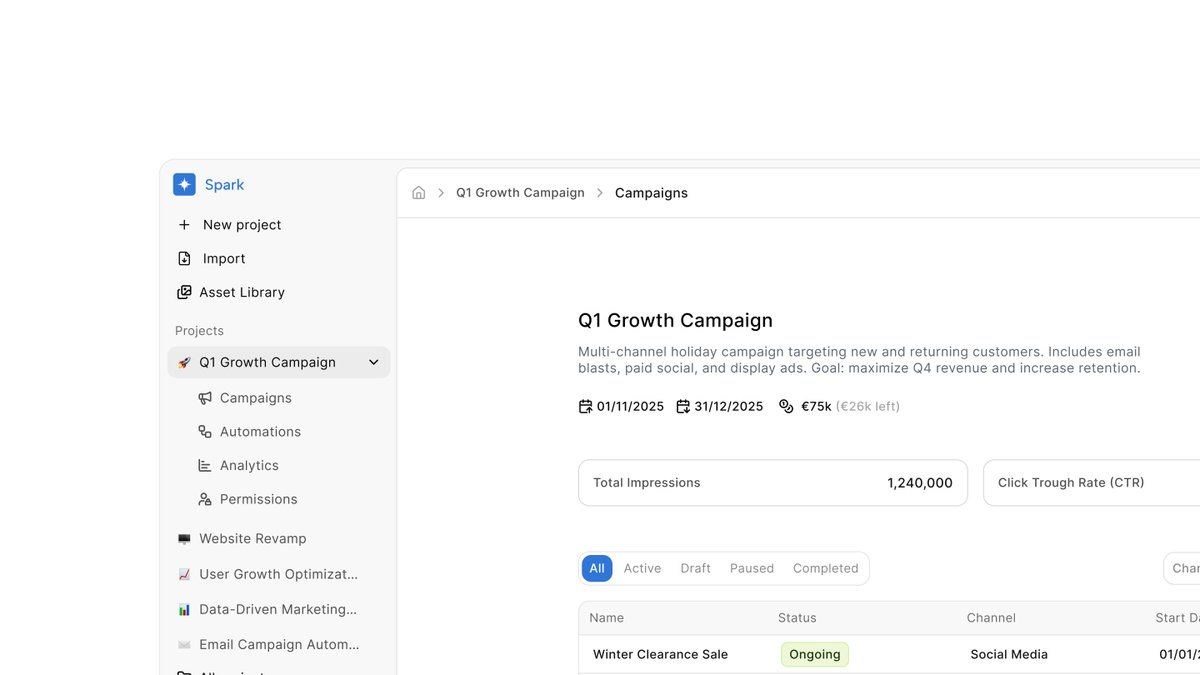Click the Permissions user lock icon
The height and width of the screenshot is (675, 1200).
pos(205,499)
